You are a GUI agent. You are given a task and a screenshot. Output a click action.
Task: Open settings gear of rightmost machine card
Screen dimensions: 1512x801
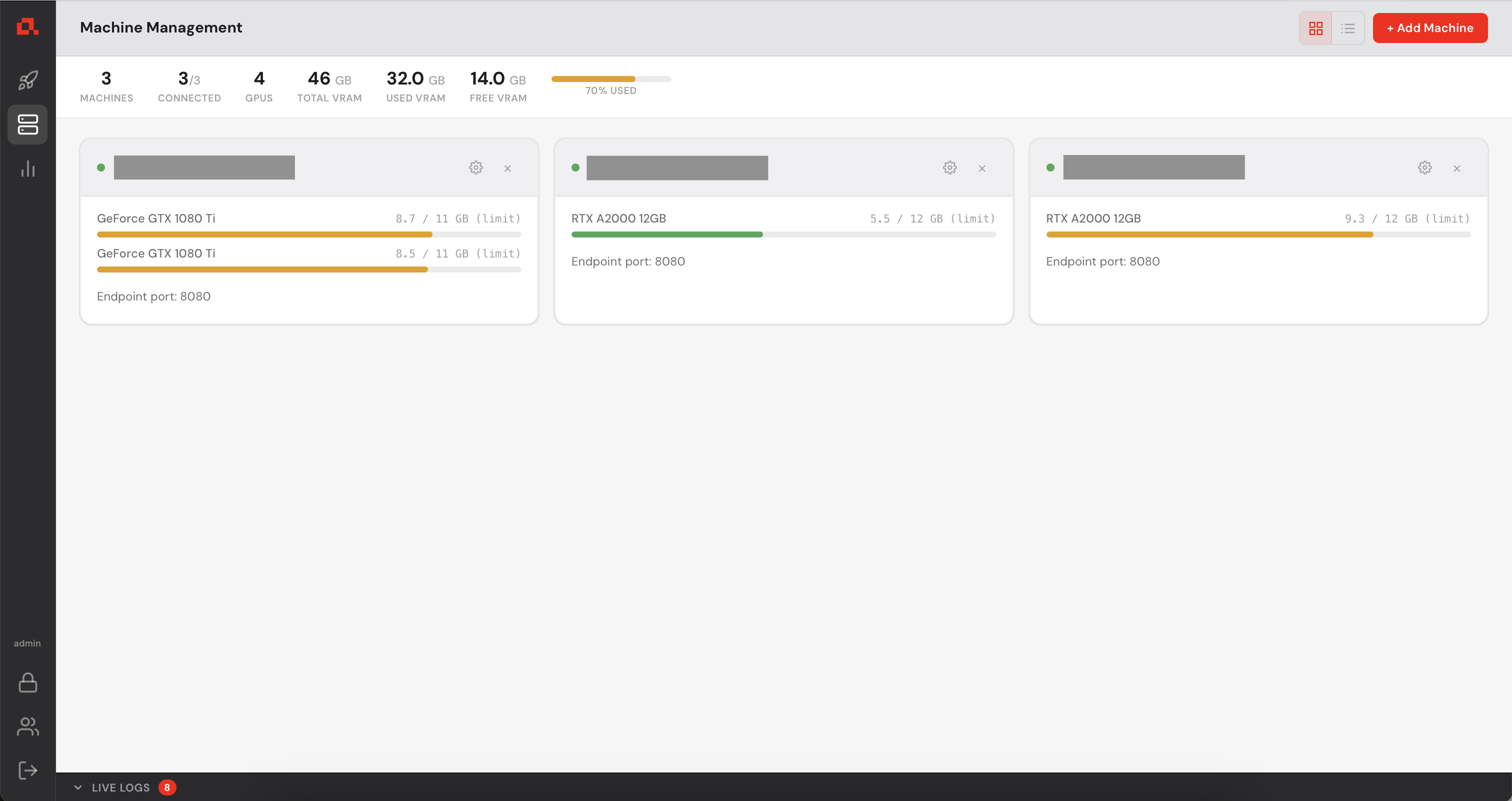(1424, 168)
